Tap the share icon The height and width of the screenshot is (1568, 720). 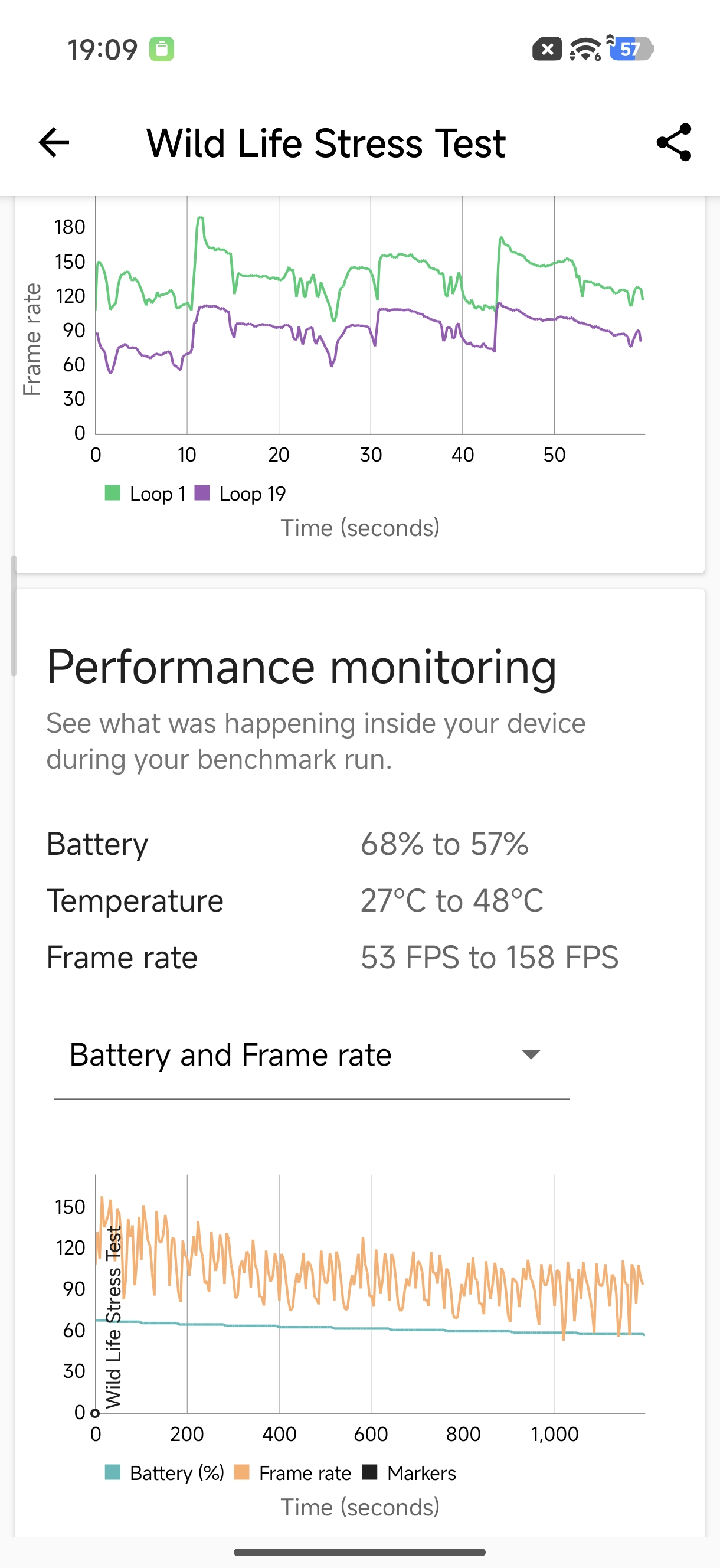(674, 143)
